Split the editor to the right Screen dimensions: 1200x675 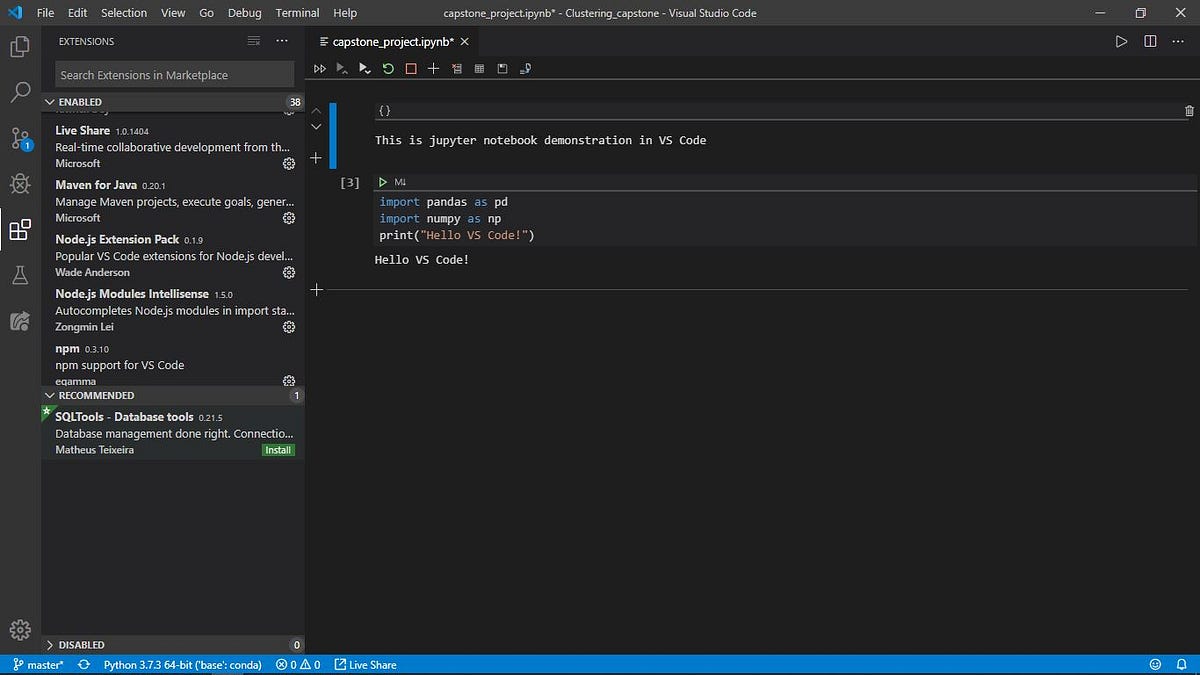tap(1150, 41)
